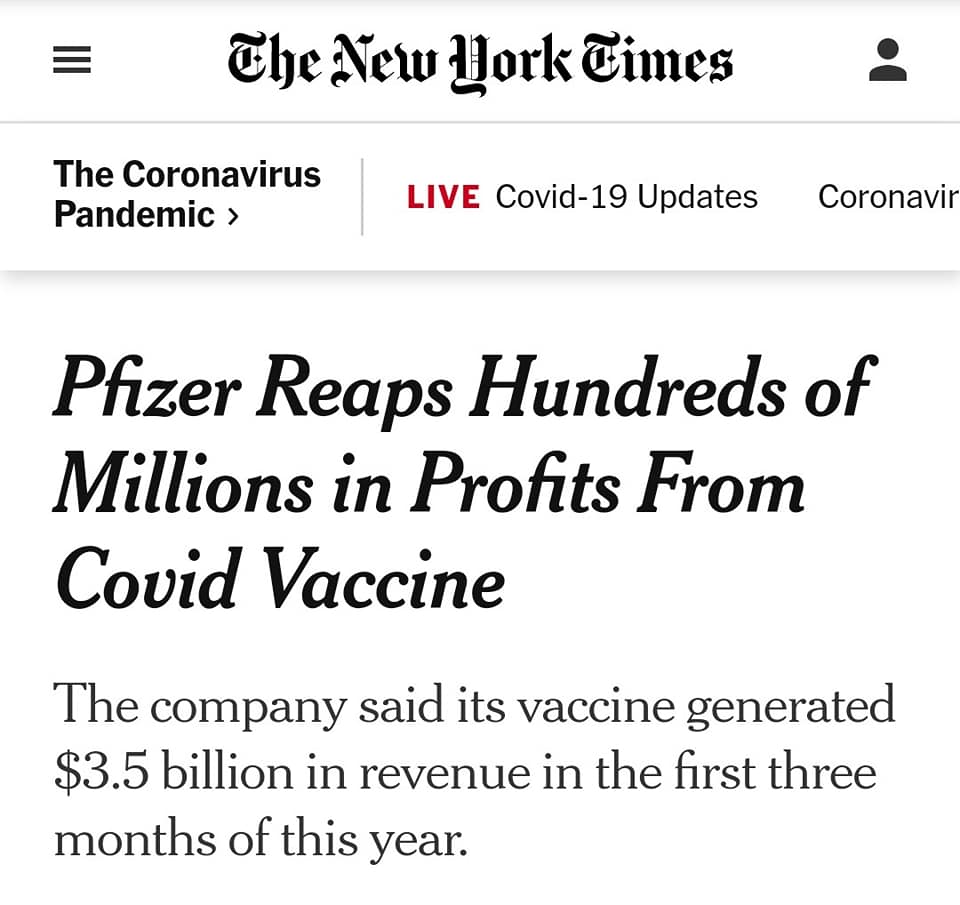Select the Covid-19 Updates tab

[626, 197]
